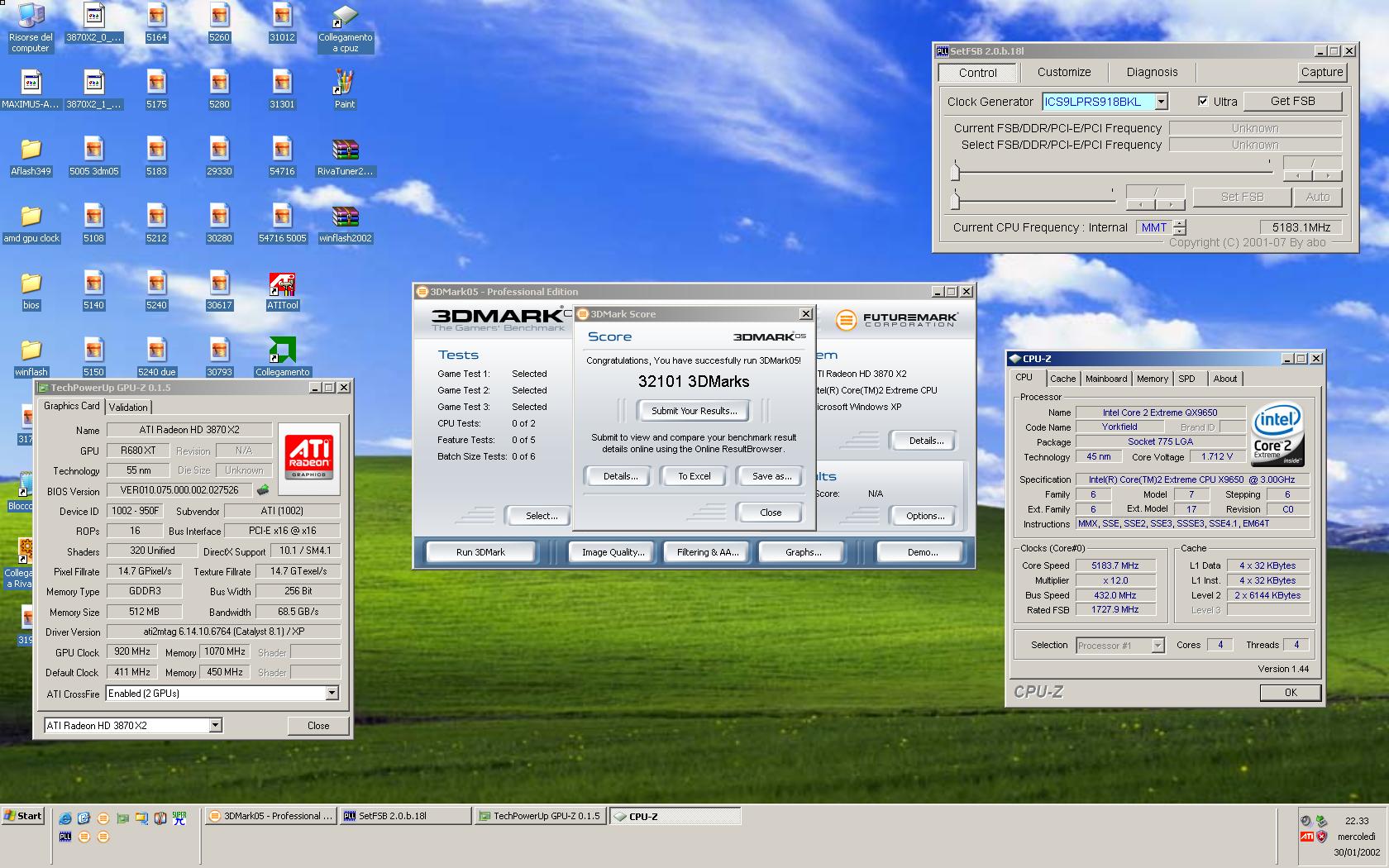Click the OK button in CPU-Z
This screenshot has height=868, width=1389.
(x=1291, y=693)
